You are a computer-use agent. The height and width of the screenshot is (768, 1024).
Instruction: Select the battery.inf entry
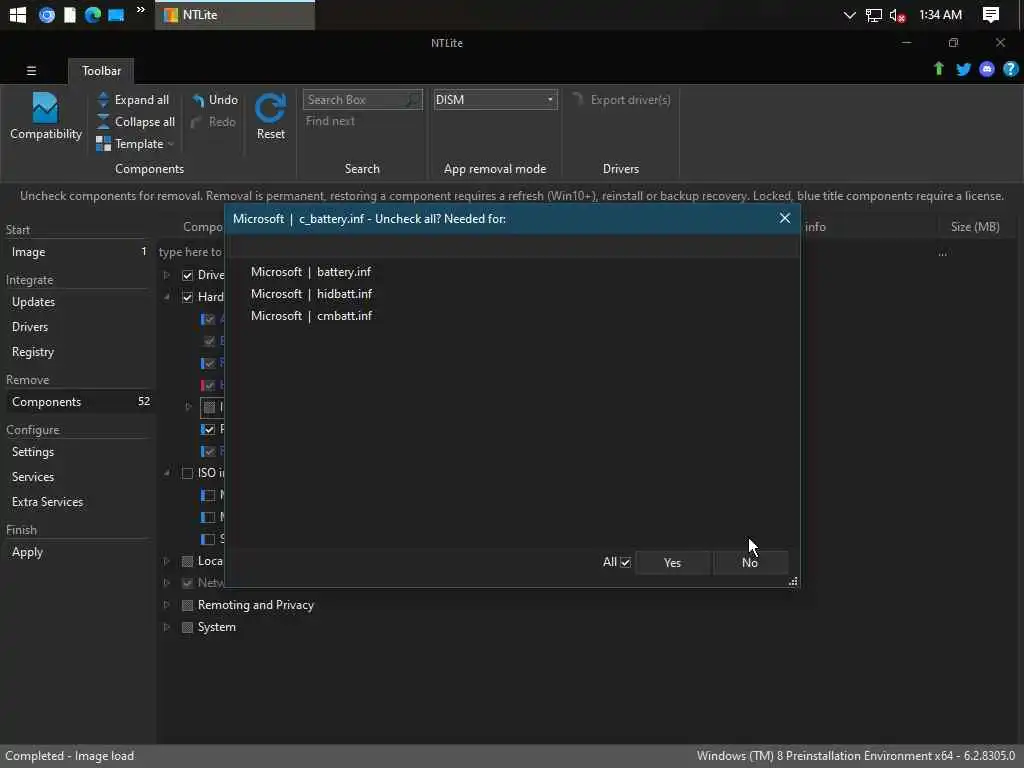tap(311, 272)
